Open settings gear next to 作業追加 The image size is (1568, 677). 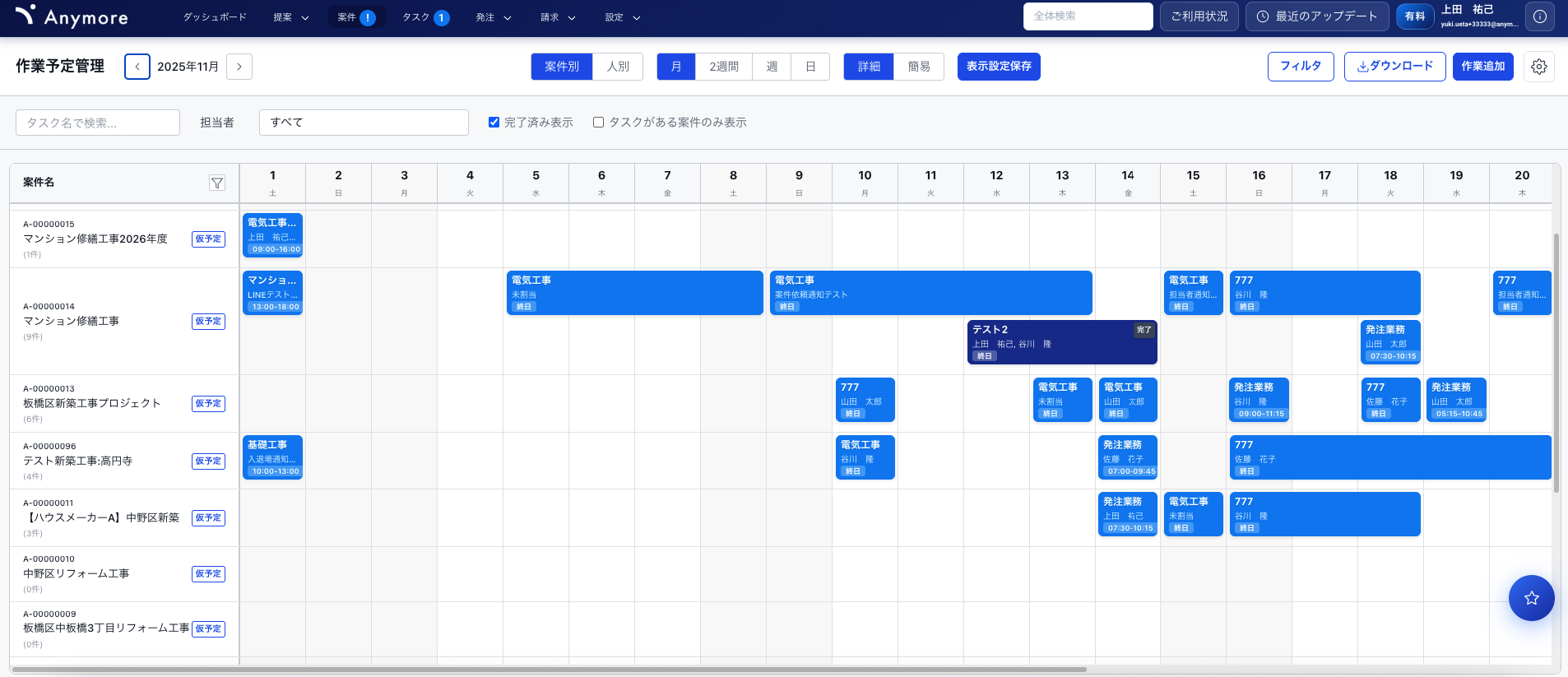tap(1538, 67)
